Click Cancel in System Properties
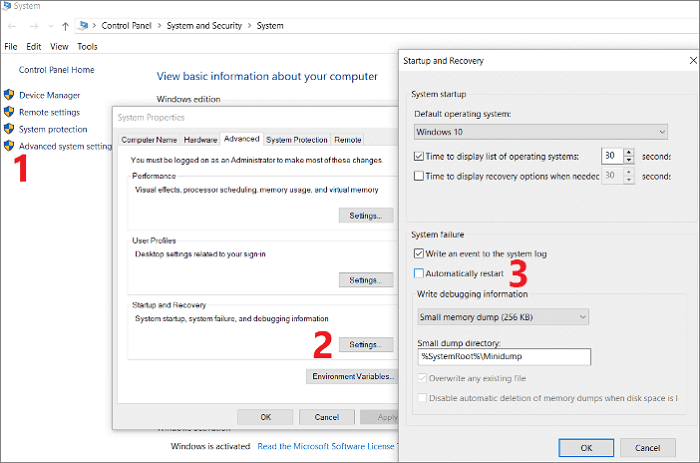 (327, 417)
